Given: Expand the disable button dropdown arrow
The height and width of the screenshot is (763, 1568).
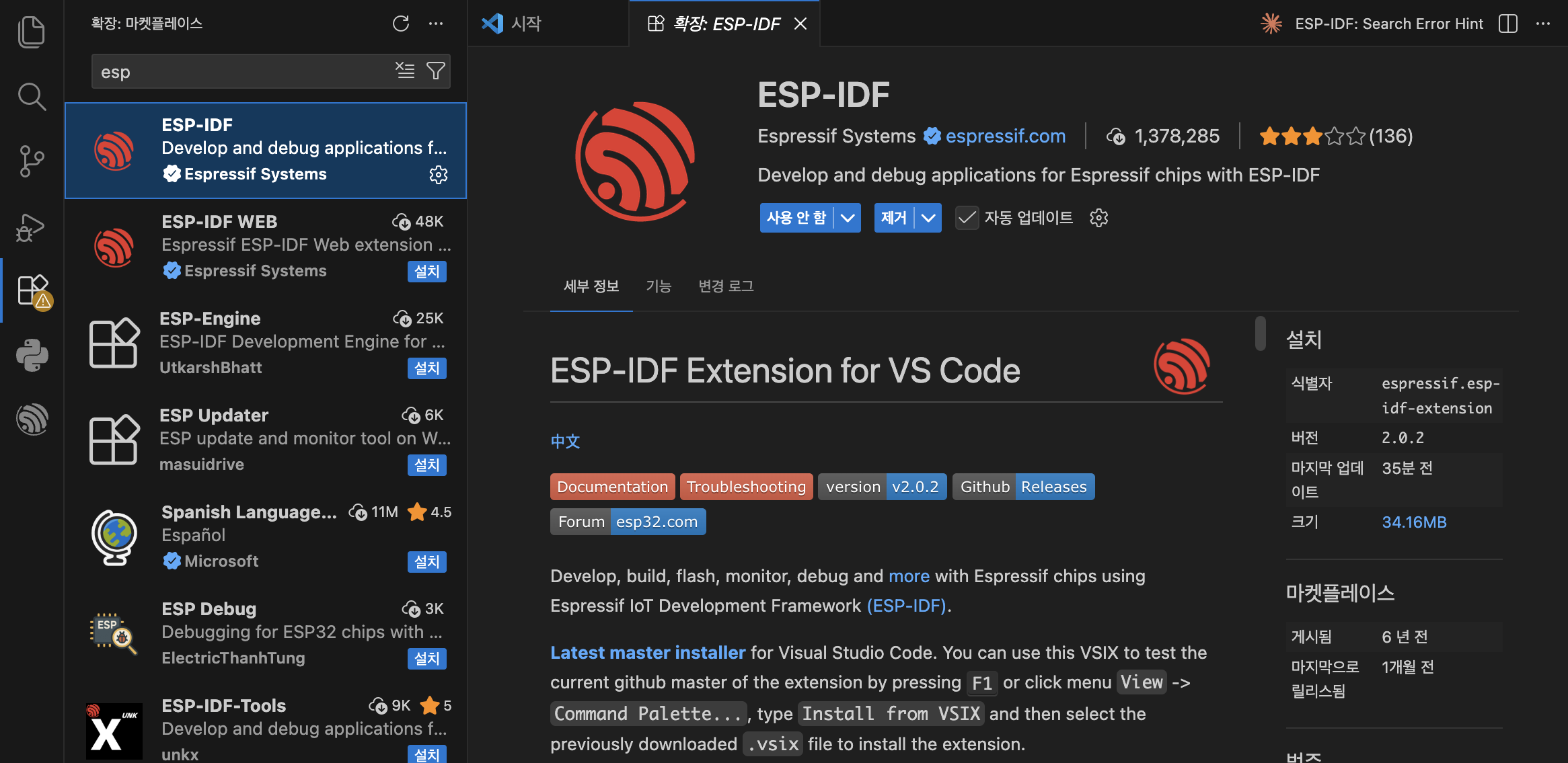Looking at the screenshot, I should [x=848, y=218].
